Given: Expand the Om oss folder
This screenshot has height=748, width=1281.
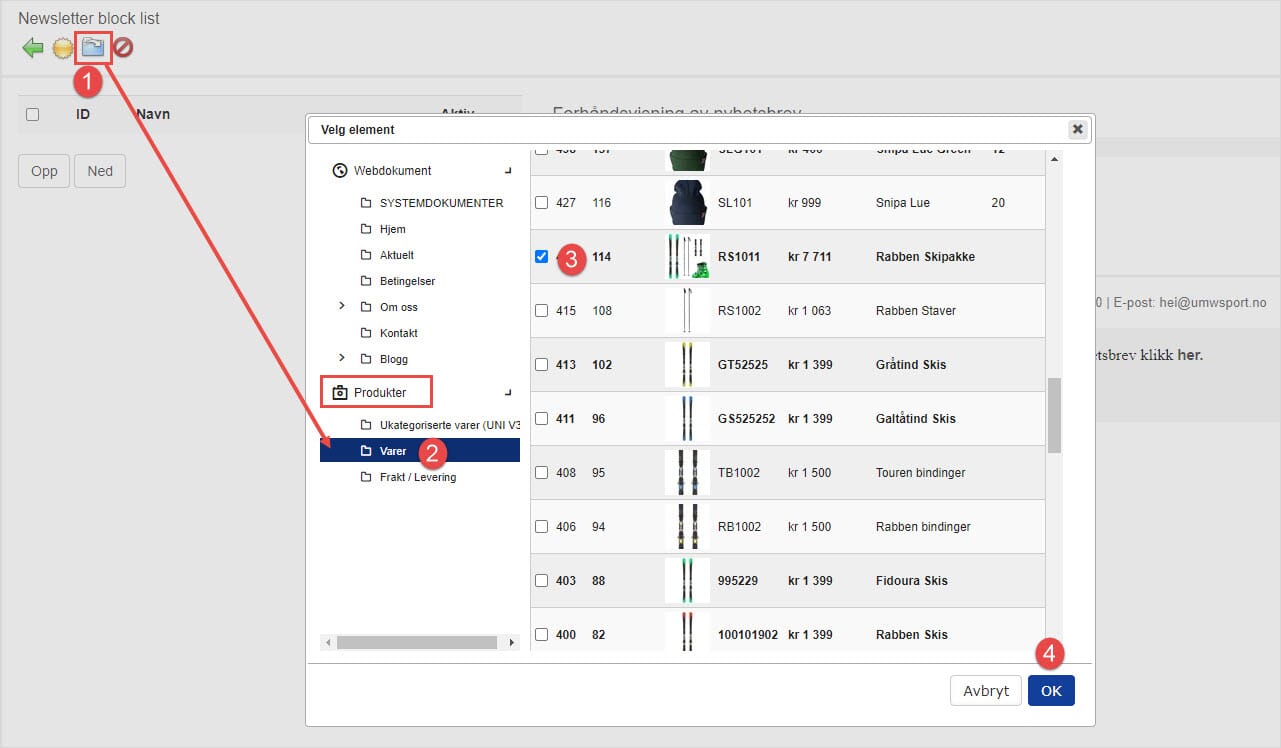Looking at the screenshot, I should pyautogui.click(x=341, y=306).
